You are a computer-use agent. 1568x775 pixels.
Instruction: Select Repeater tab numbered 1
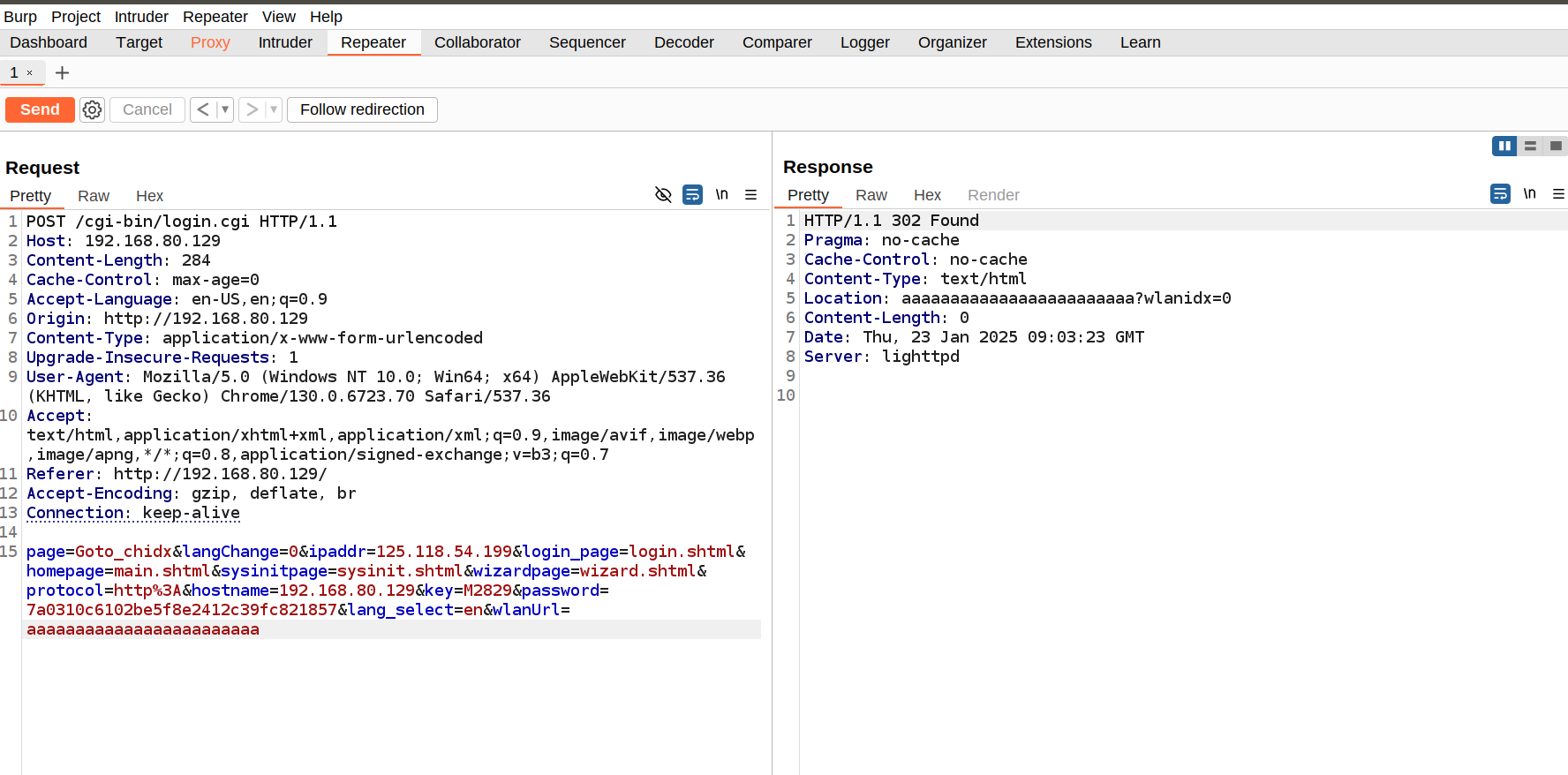[14, 73]
